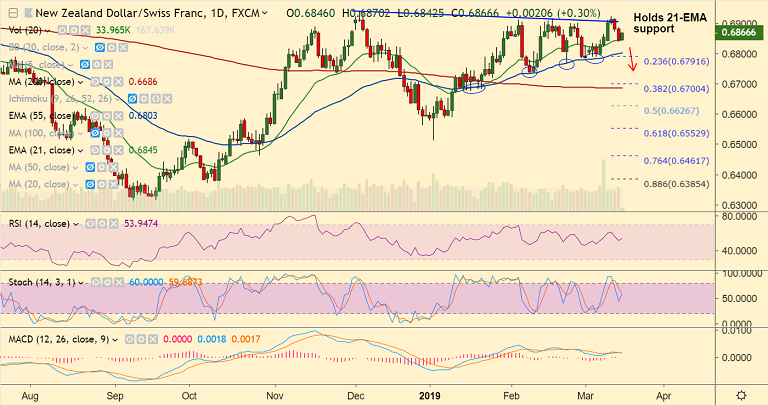Click the flag icon beside the symbol name
768x405 pixels.
[x=28, y=13]
